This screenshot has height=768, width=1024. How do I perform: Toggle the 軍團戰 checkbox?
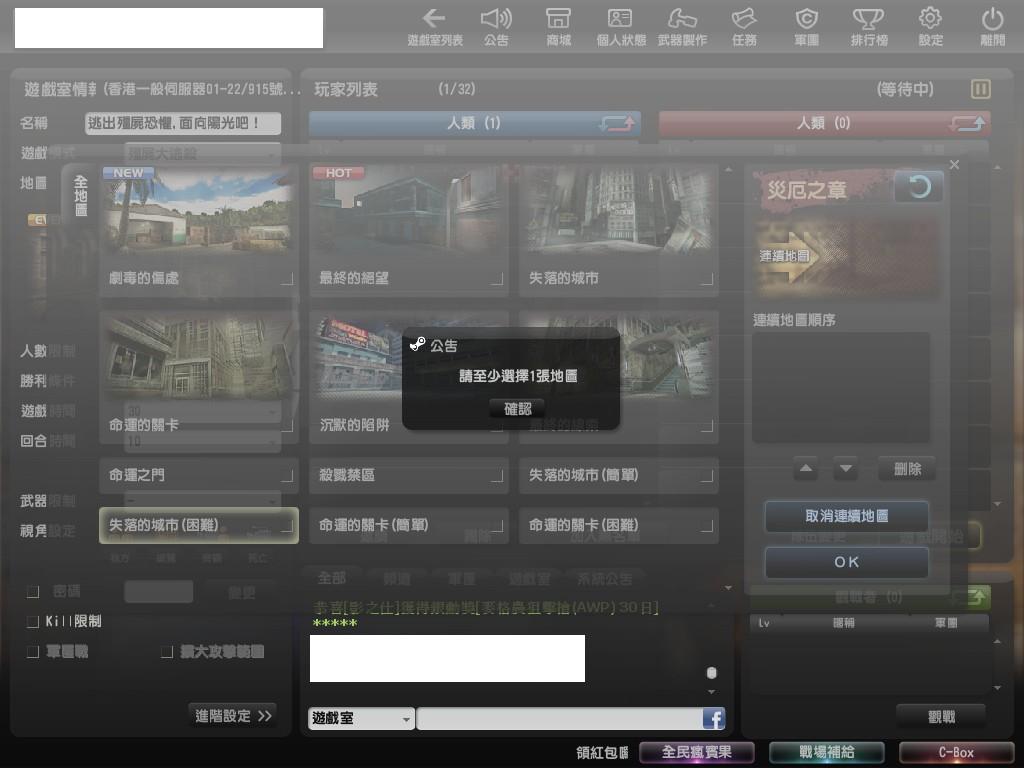click(x=33, y=652)
